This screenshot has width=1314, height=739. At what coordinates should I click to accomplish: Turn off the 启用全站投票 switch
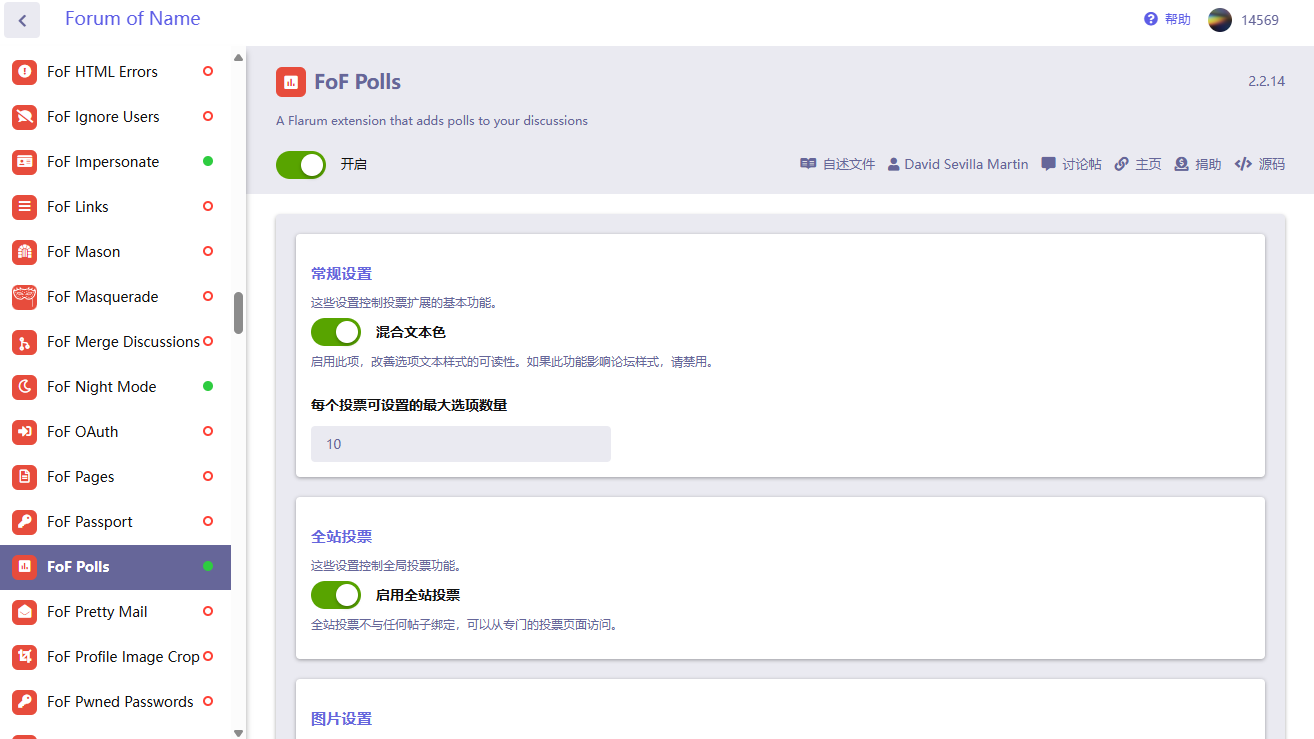[336, 595]
